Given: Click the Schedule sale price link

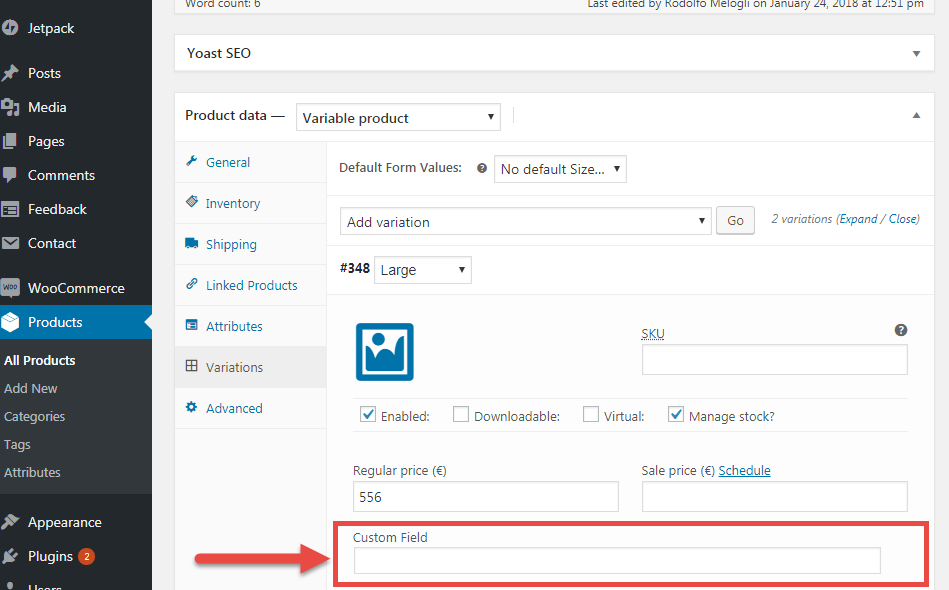Looking at the screenshot, I should point(744,470).
